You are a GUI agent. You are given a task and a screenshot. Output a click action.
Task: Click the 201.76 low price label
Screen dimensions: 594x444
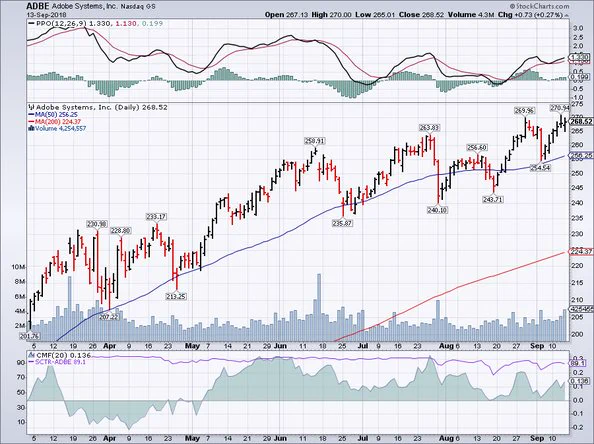30,336
